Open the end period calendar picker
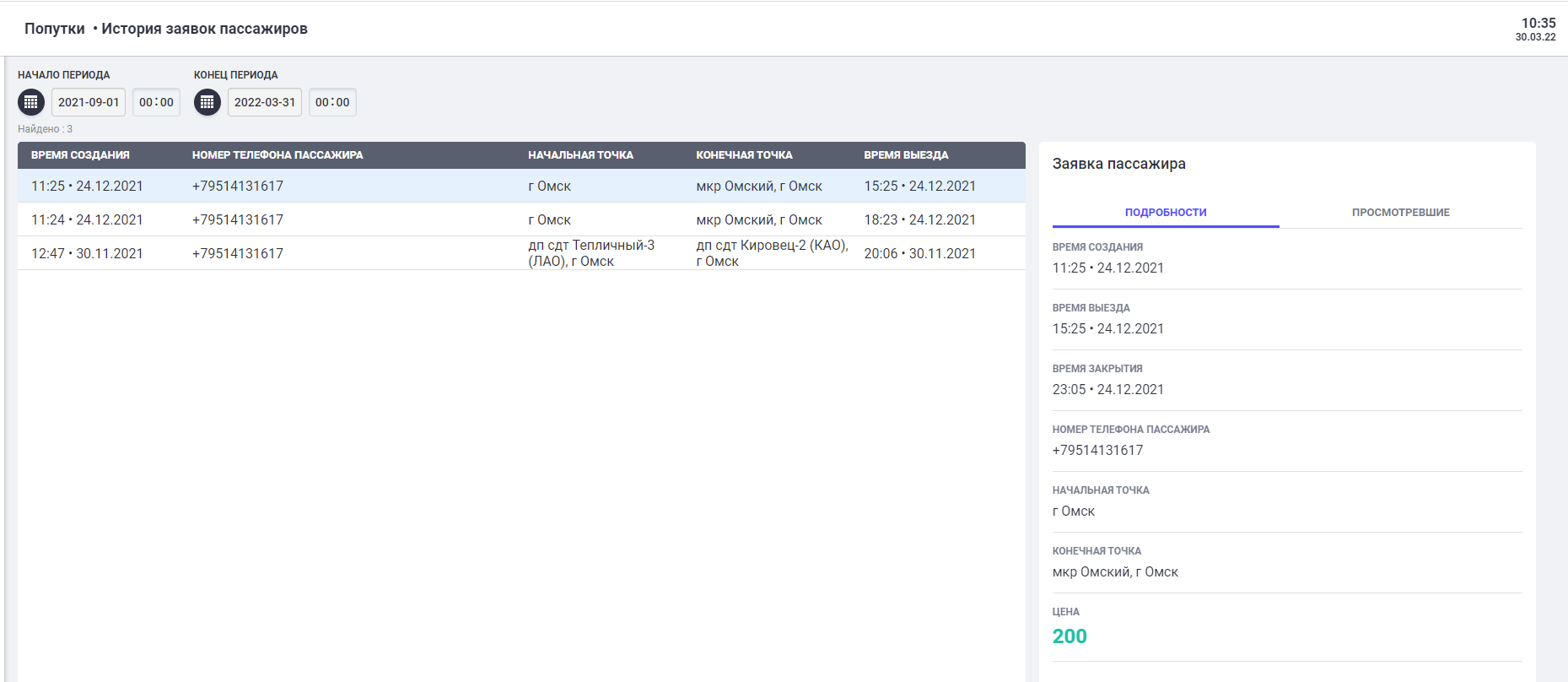The height and width of the screenshot is (682, 1568). point(207,102)
